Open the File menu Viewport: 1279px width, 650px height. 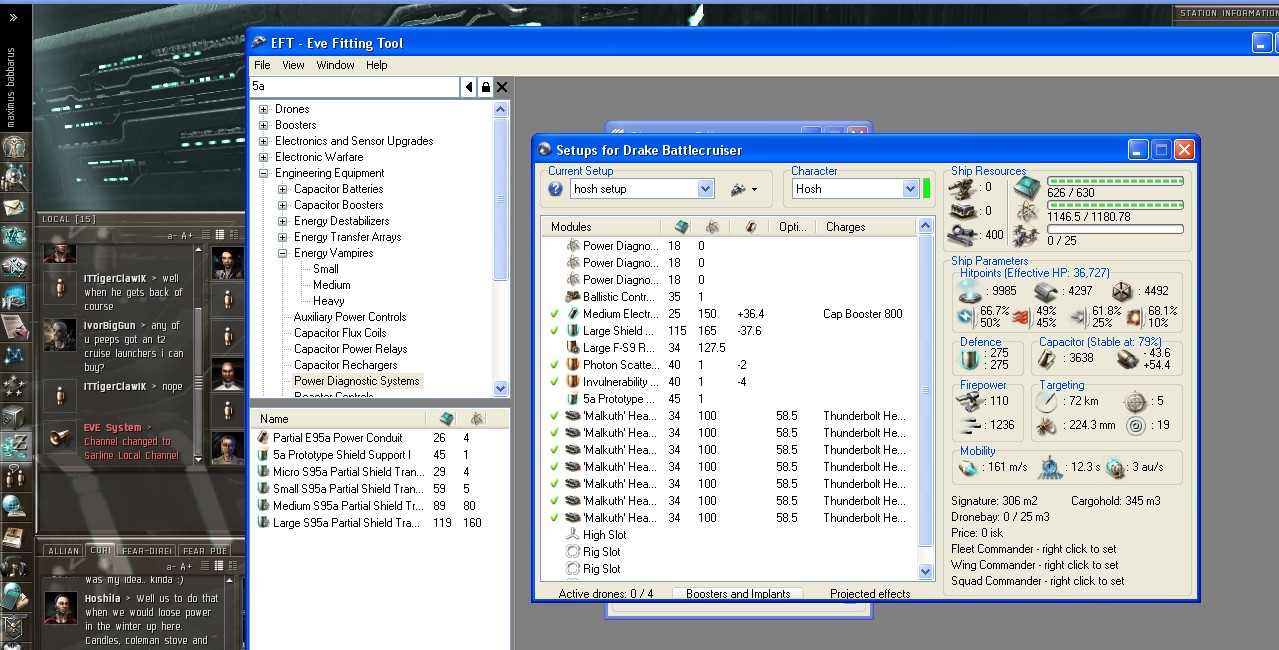coord(261,65)
